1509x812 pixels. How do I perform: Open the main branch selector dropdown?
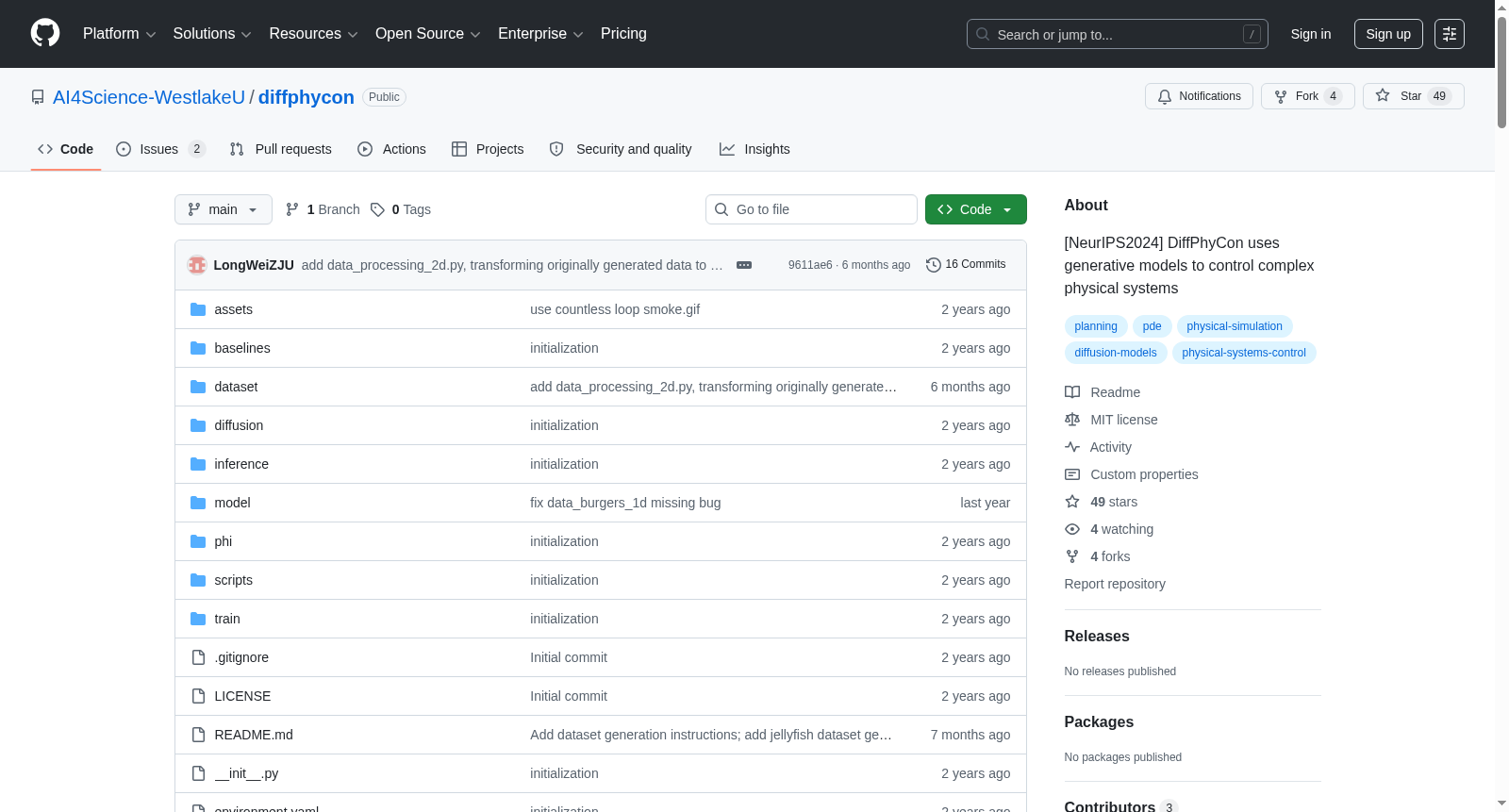pos(224,209)
